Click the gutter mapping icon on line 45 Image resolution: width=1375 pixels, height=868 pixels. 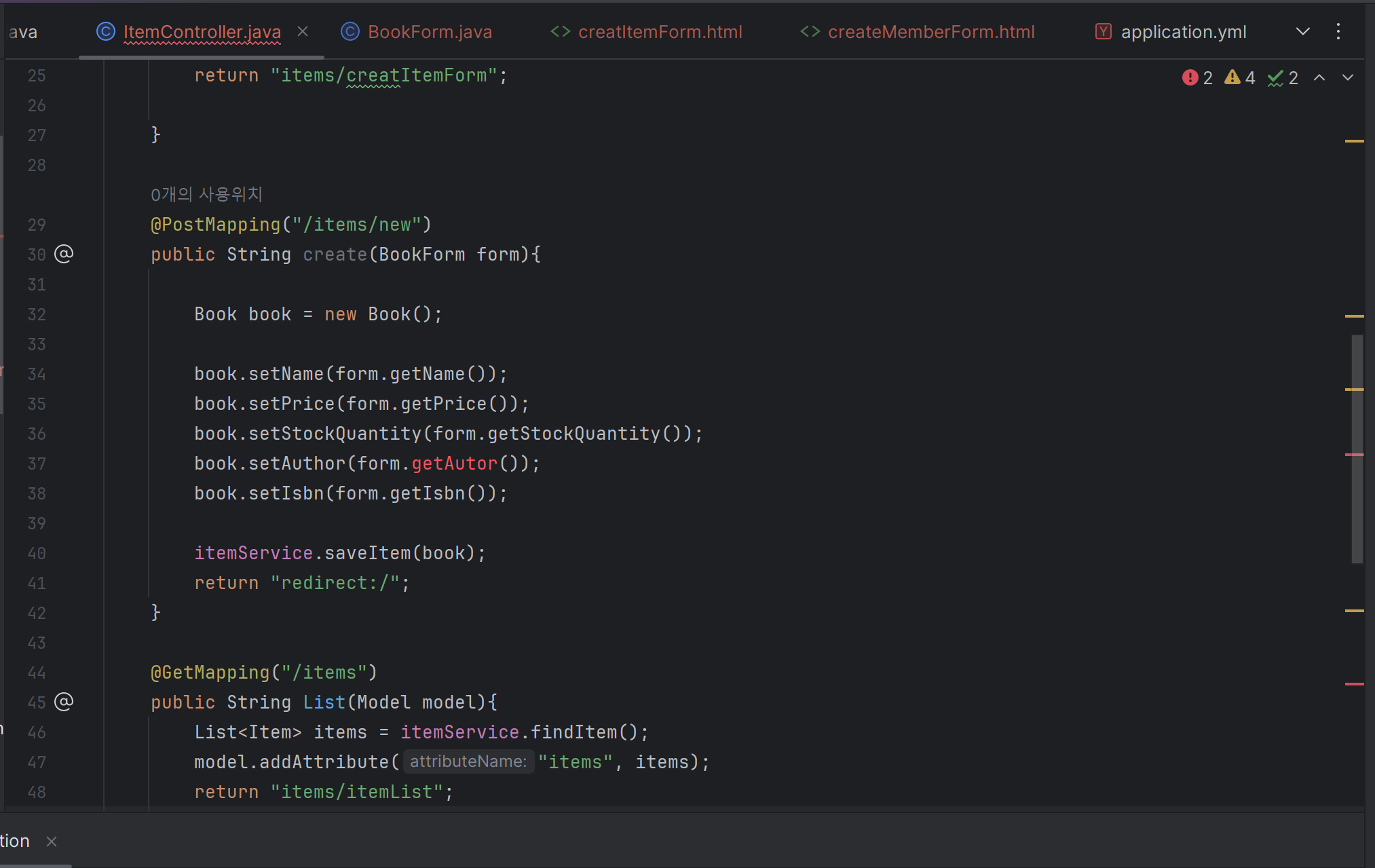point(63,702)
